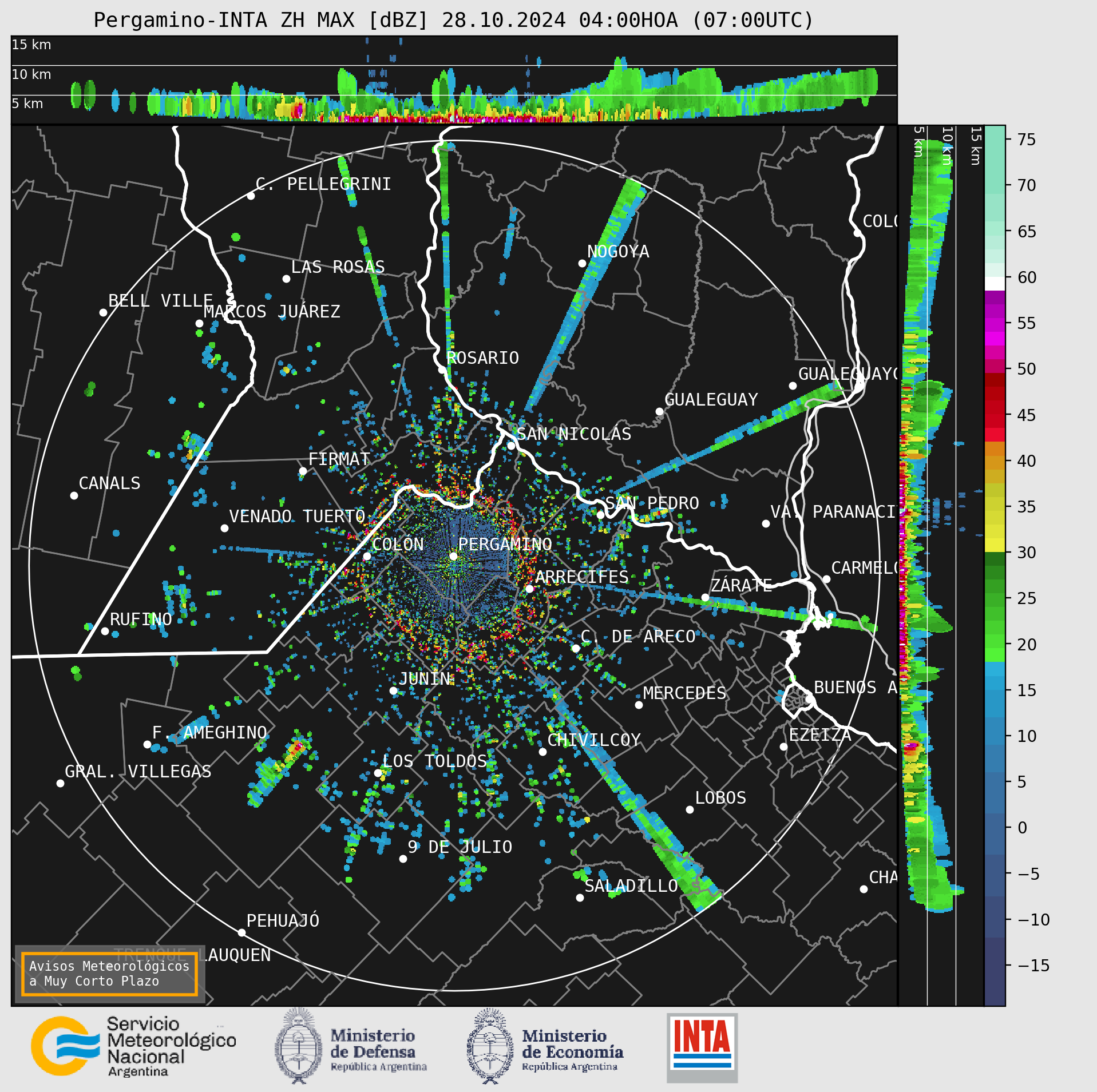Click the radar beam spike toward Nogoya
Screen dimensions: 1097x1092
[x=586, y=294]
